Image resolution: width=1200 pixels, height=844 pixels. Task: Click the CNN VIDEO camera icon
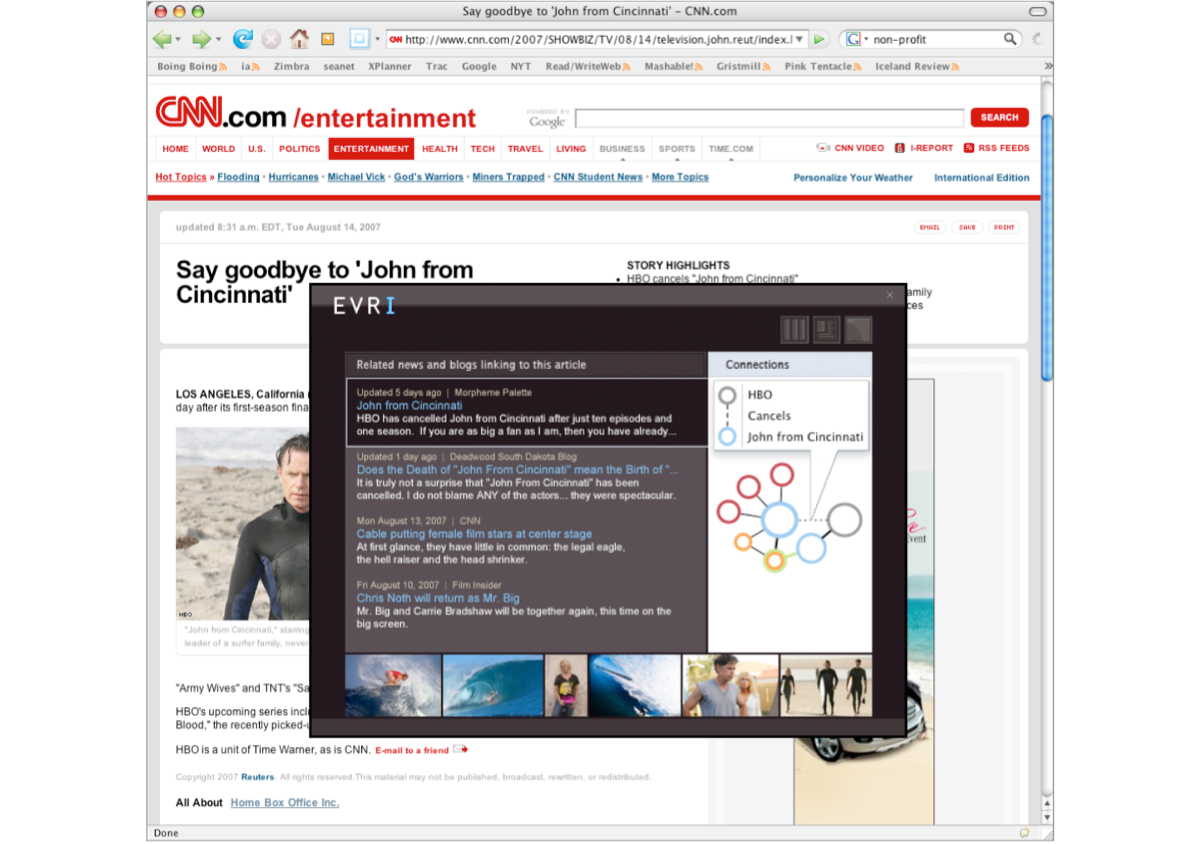pyautogui.click(x=823, y=148)
